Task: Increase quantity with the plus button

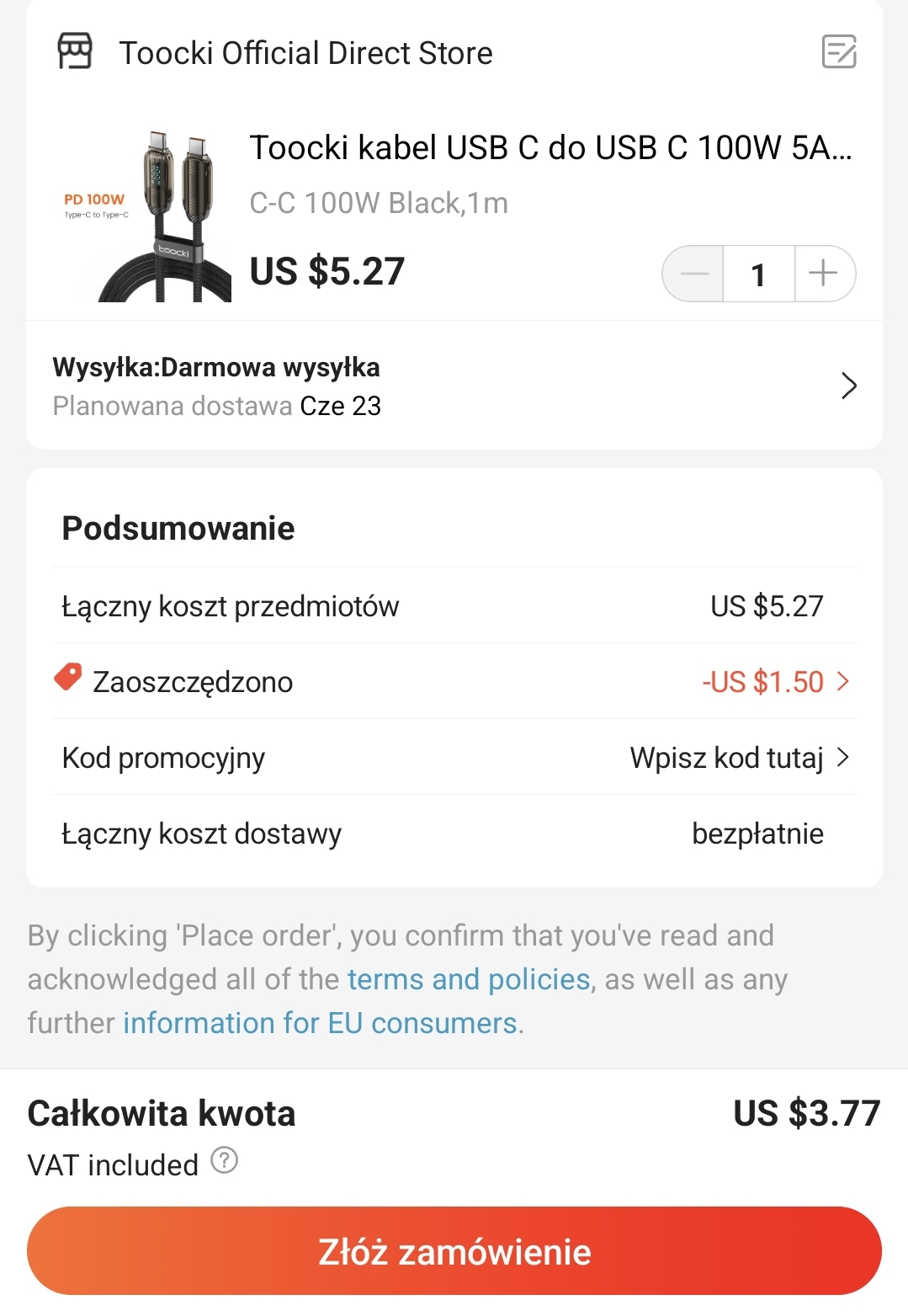Action: pos(823,274)
